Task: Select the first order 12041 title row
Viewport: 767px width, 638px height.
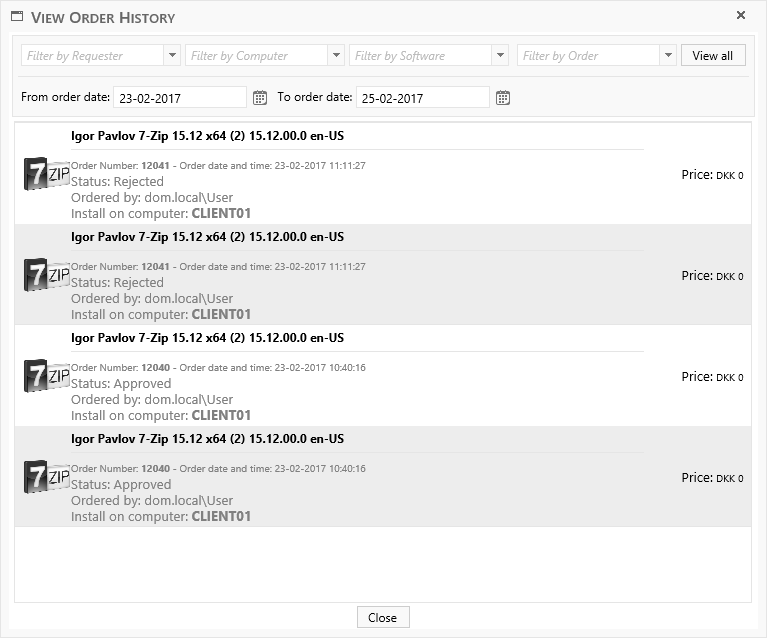Action: click(x=208, y=136)
